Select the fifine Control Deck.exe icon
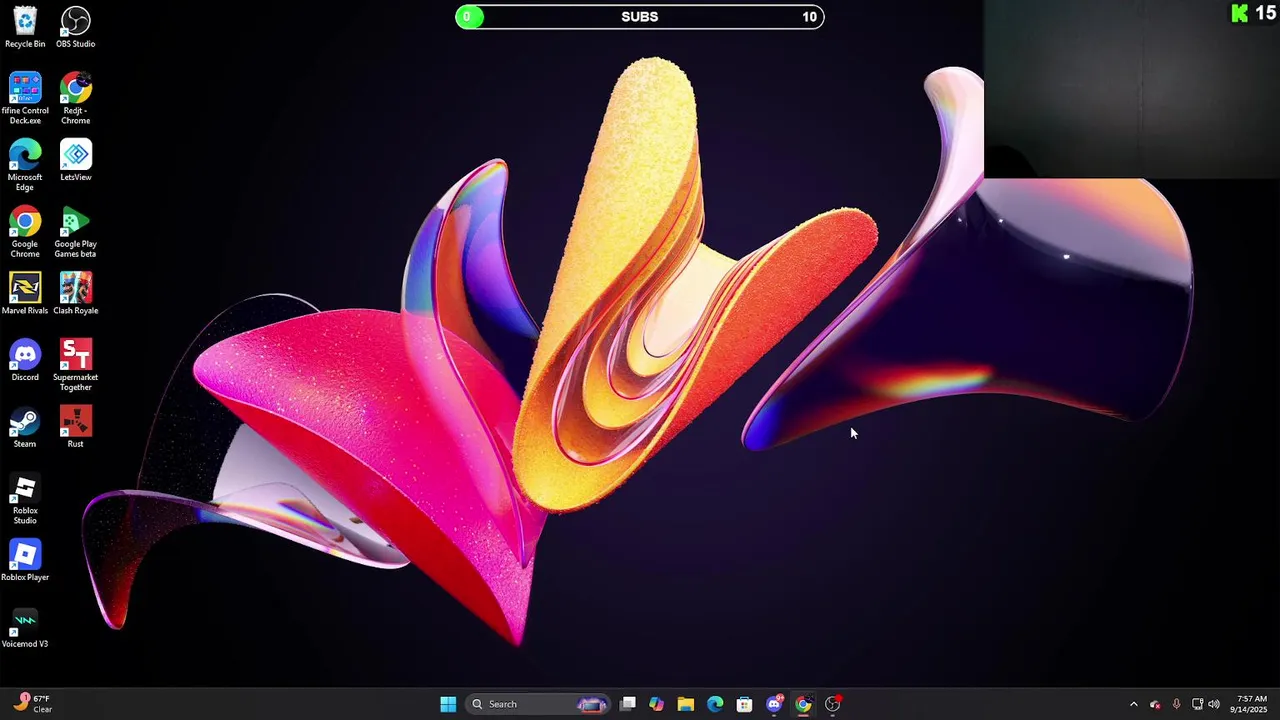Viewport: 1280px width, 720px height. [25, 98]
